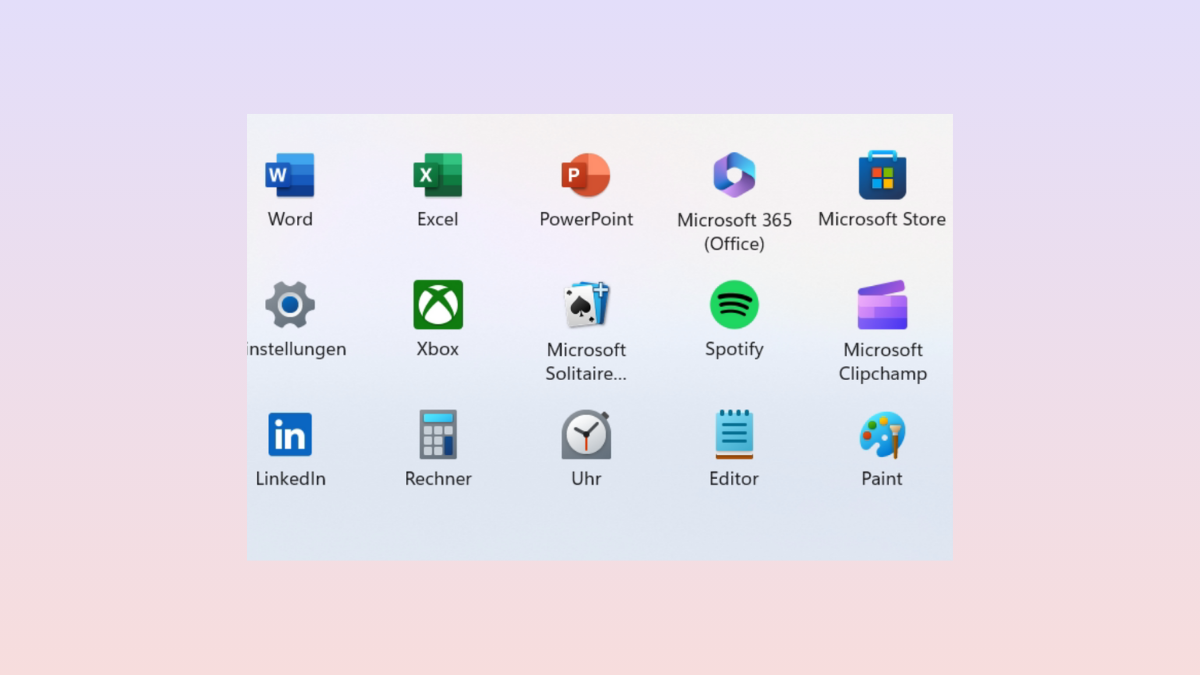Click the Microsoft Clipchamp label

[882, 361]
